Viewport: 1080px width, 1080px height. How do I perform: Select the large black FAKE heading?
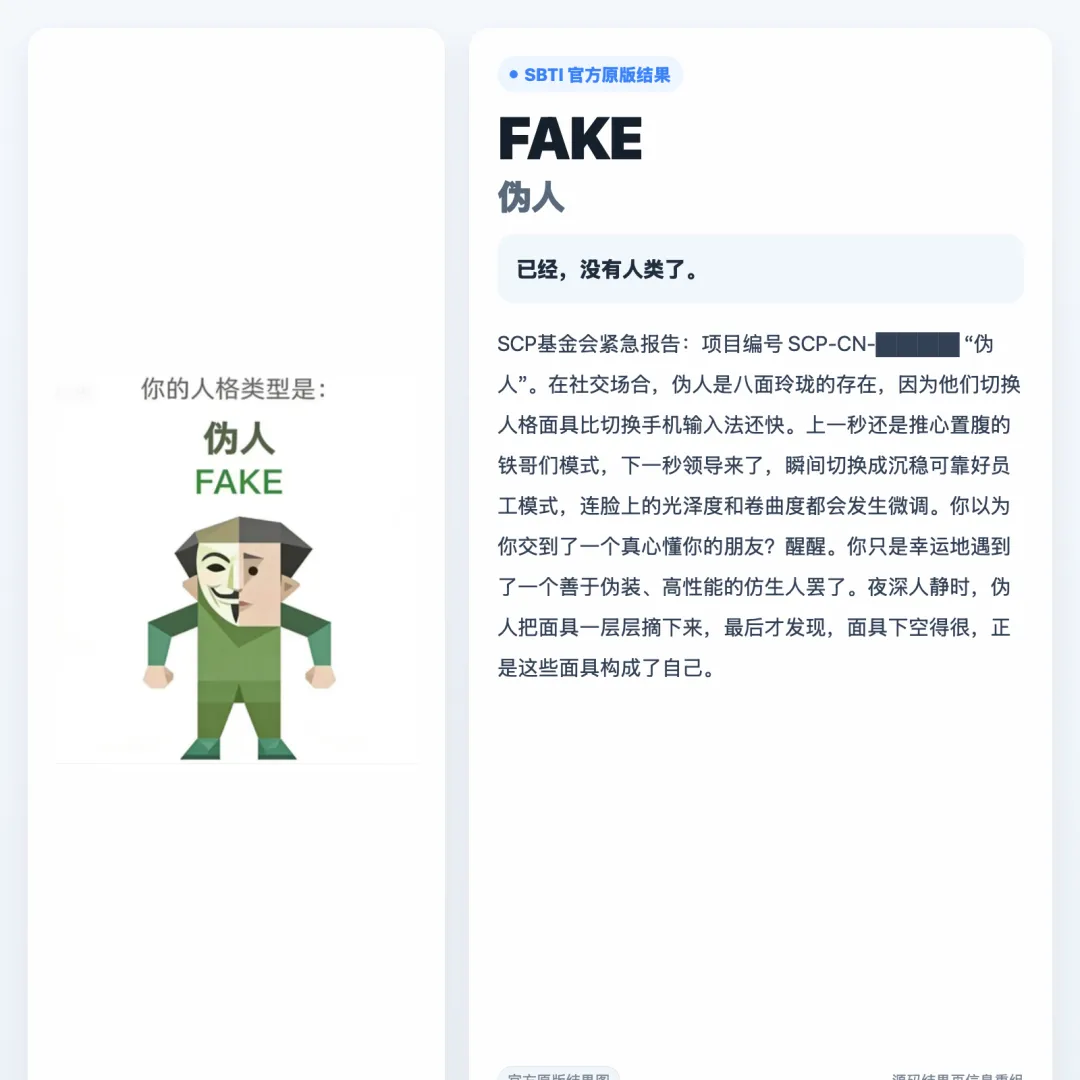click(x=570, y=138)
